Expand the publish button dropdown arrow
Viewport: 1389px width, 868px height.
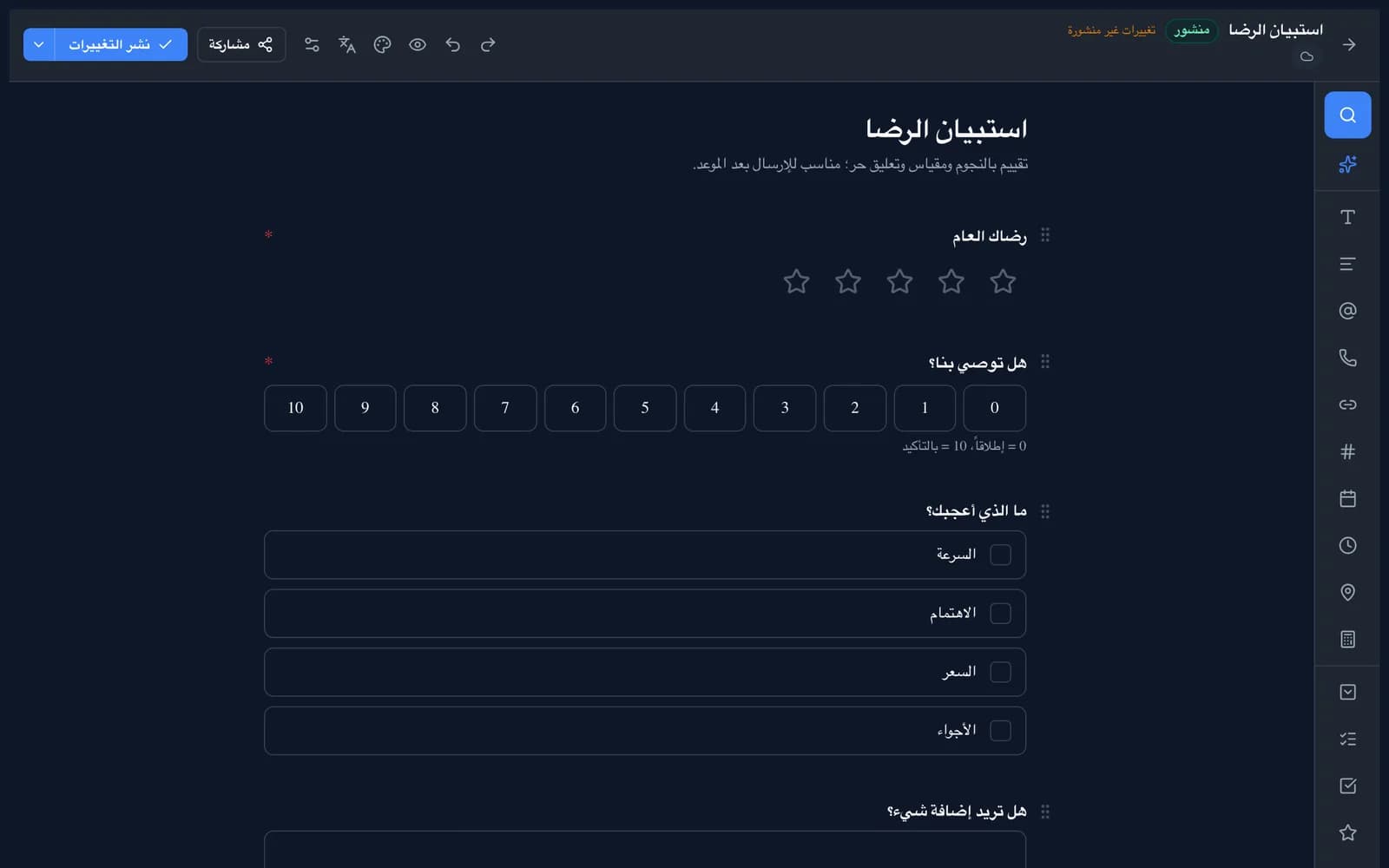39,44
